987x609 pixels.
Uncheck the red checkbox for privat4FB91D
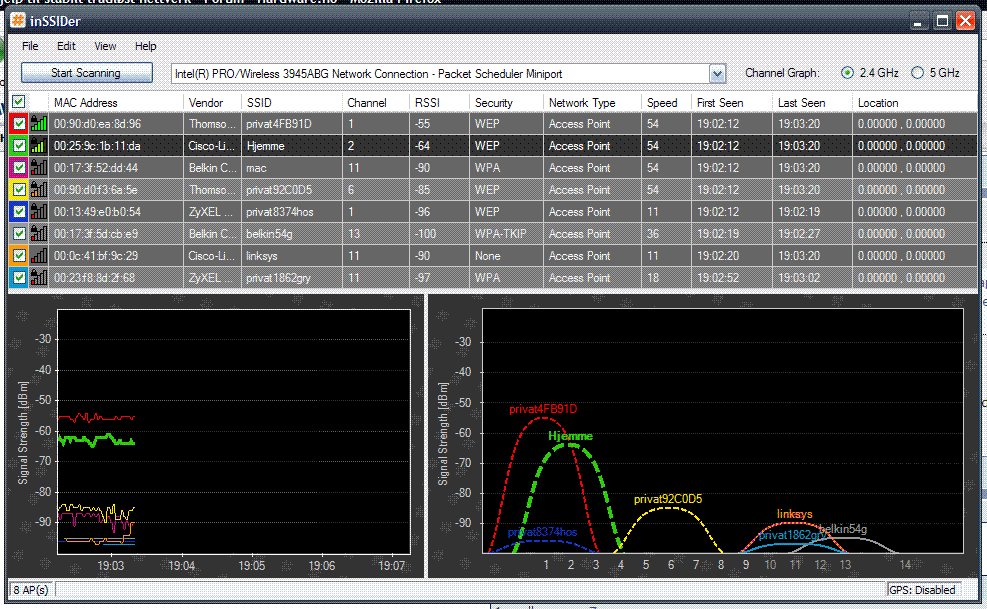20,124
